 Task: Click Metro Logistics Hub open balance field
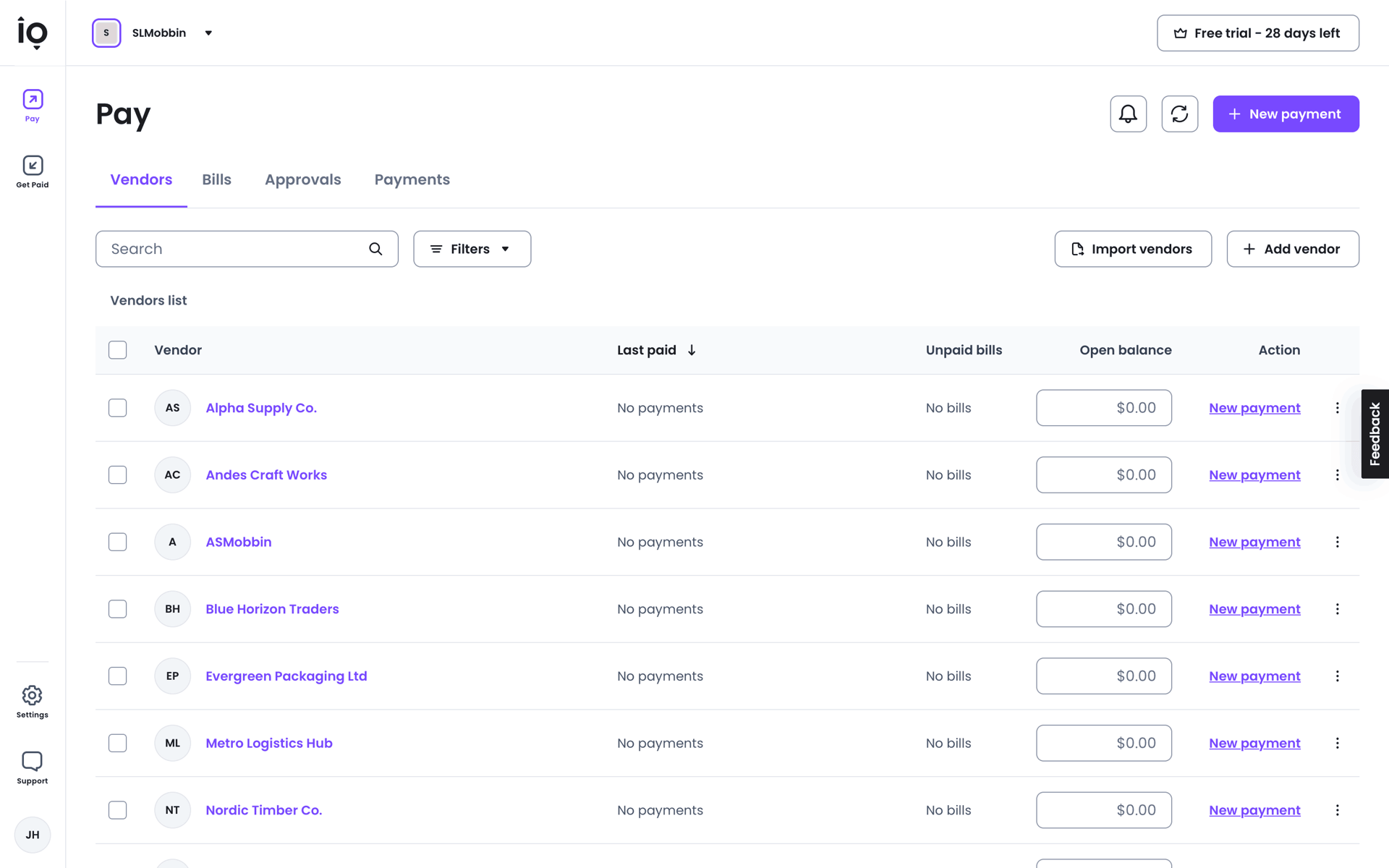coord(1103,743)
